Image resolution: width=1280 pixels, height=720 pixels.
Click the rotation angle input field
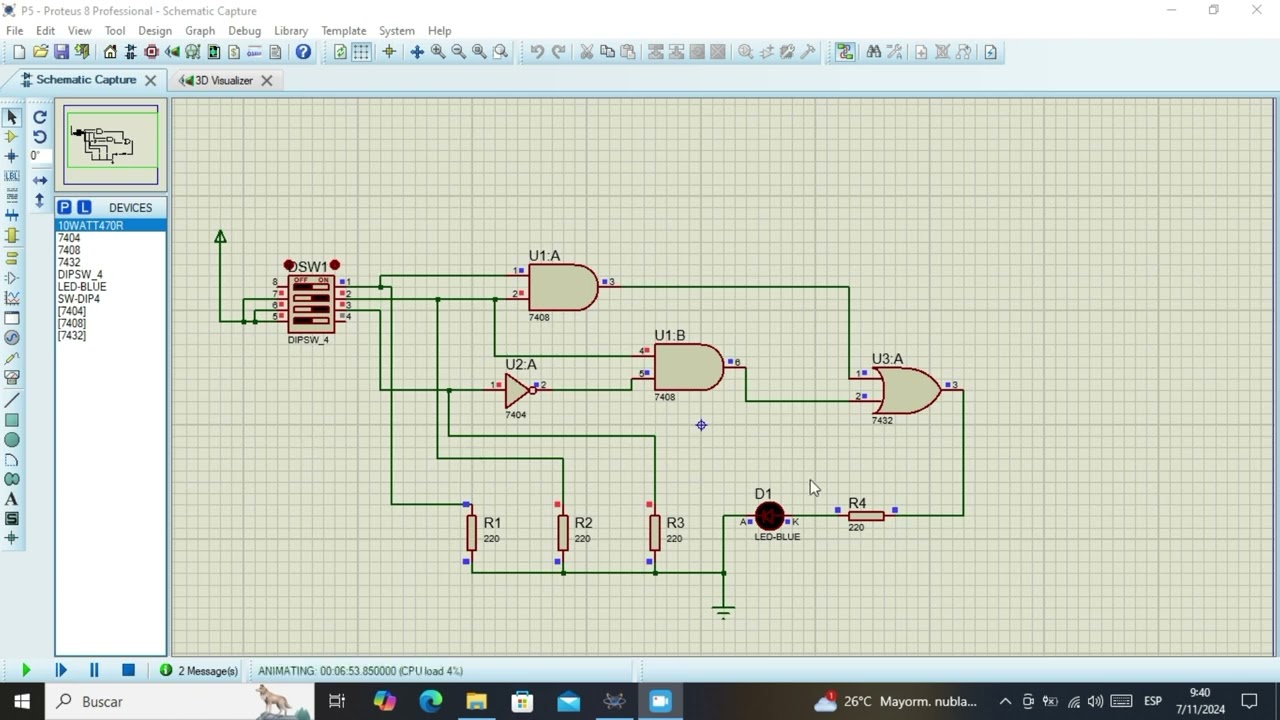pos(40,156)
